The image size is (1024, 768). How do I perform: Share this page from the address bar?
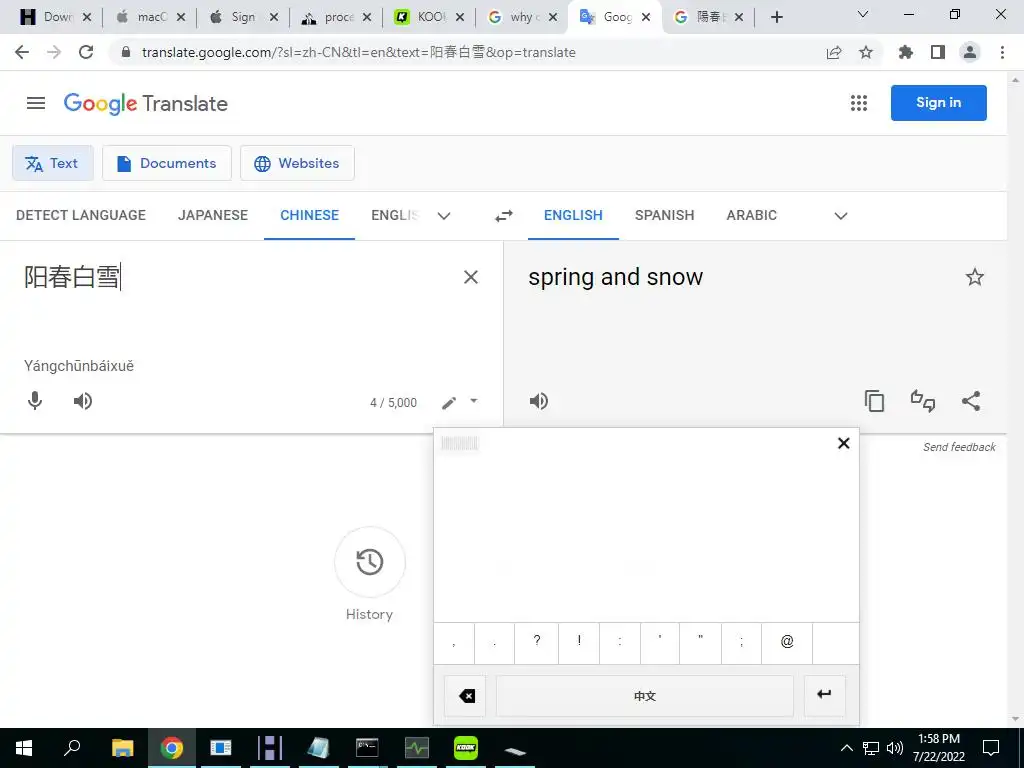pos(834,52)
